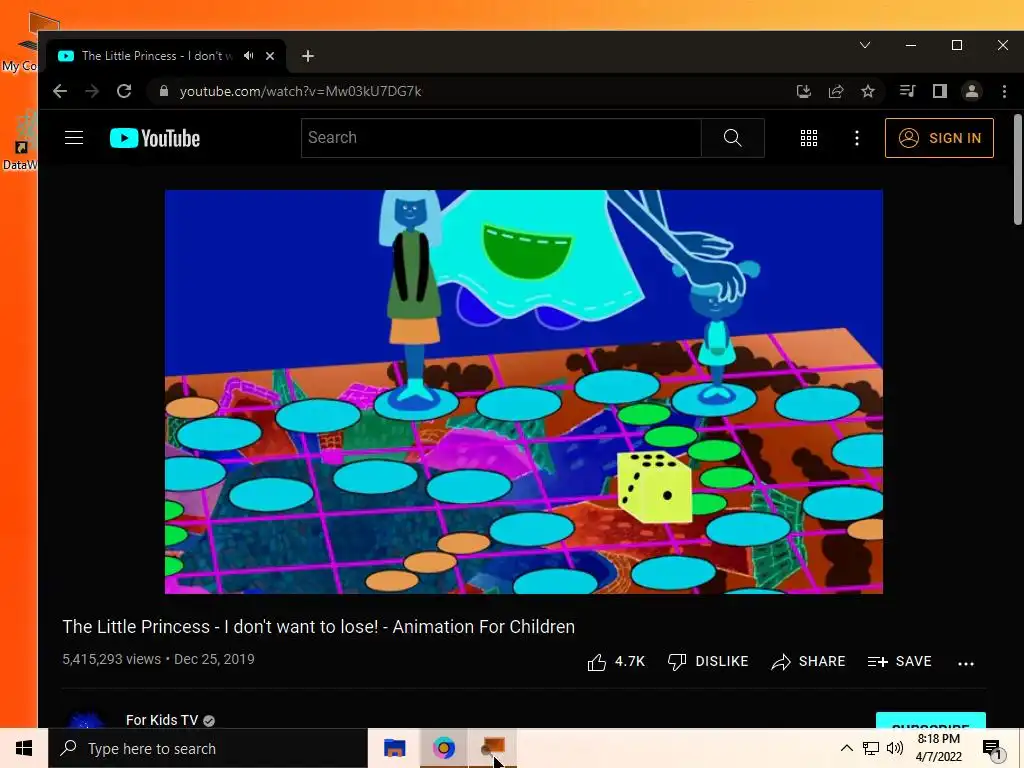Share this page from the address bar icon
Screen dimensions: 1024x768
(x=836, y=91)
